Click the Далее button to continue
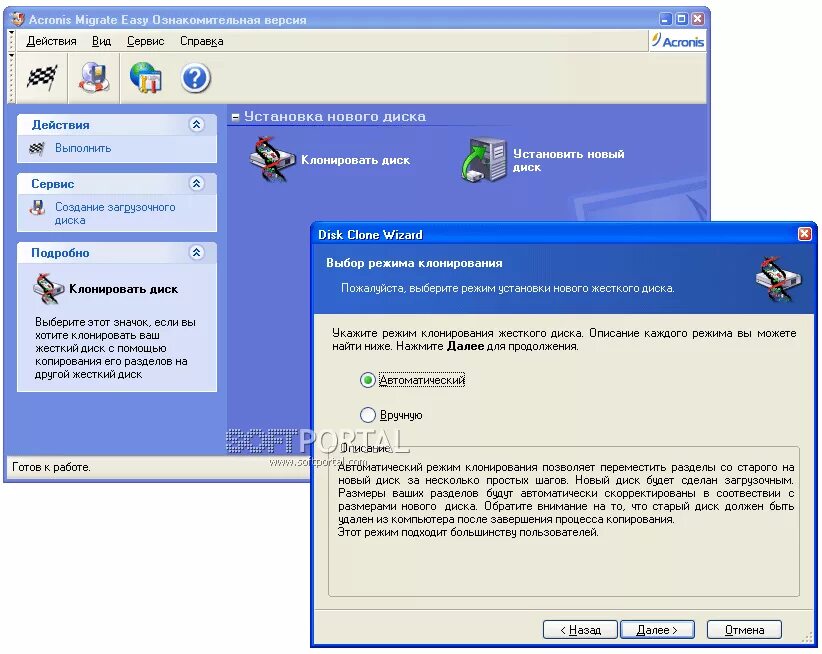This screenshot has width=822, height=654. click(x=657, y=629)
